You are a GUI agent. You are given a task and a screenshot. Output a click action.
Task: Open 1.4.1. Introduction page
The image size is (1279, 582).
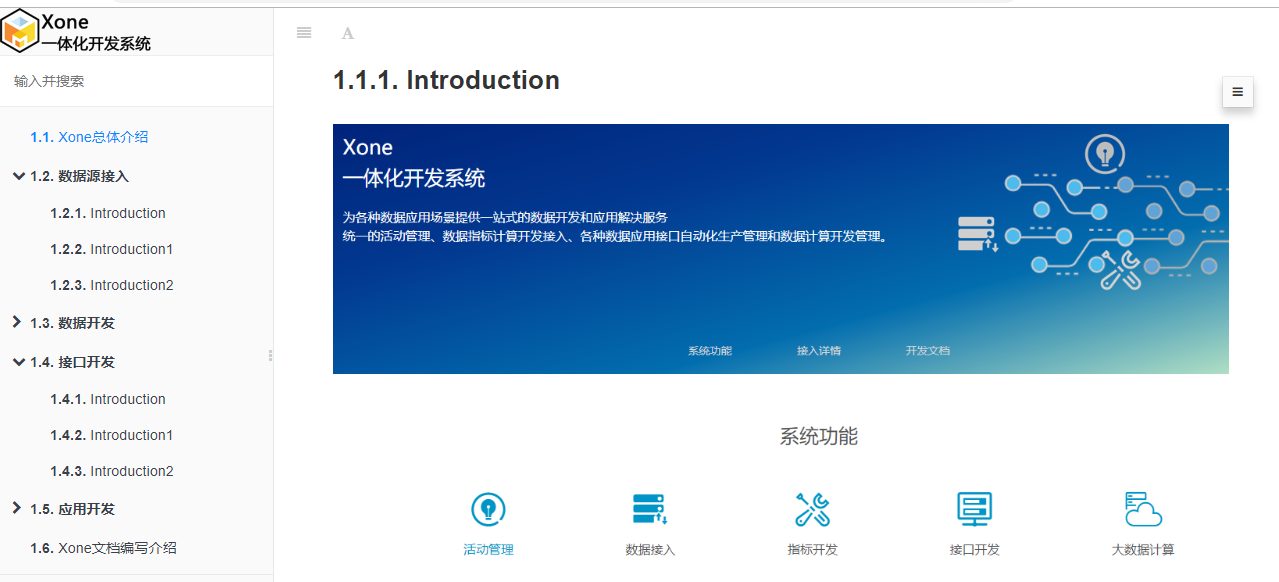pyautogui.click(x=108, y=399)
